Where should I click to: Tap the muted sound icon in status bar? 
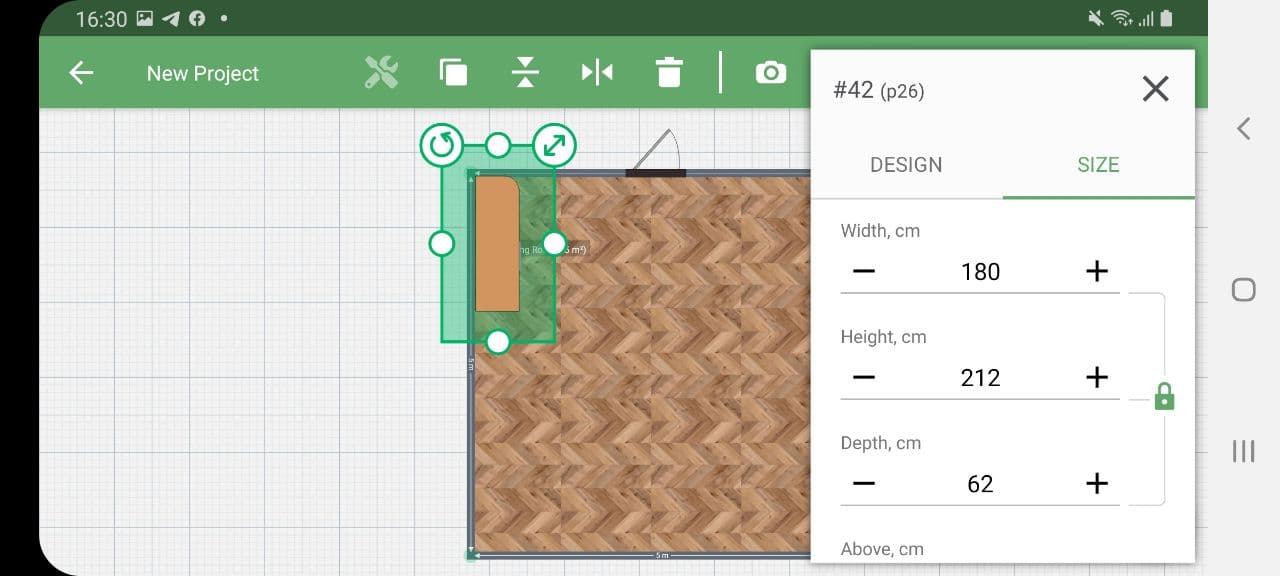1097,18
